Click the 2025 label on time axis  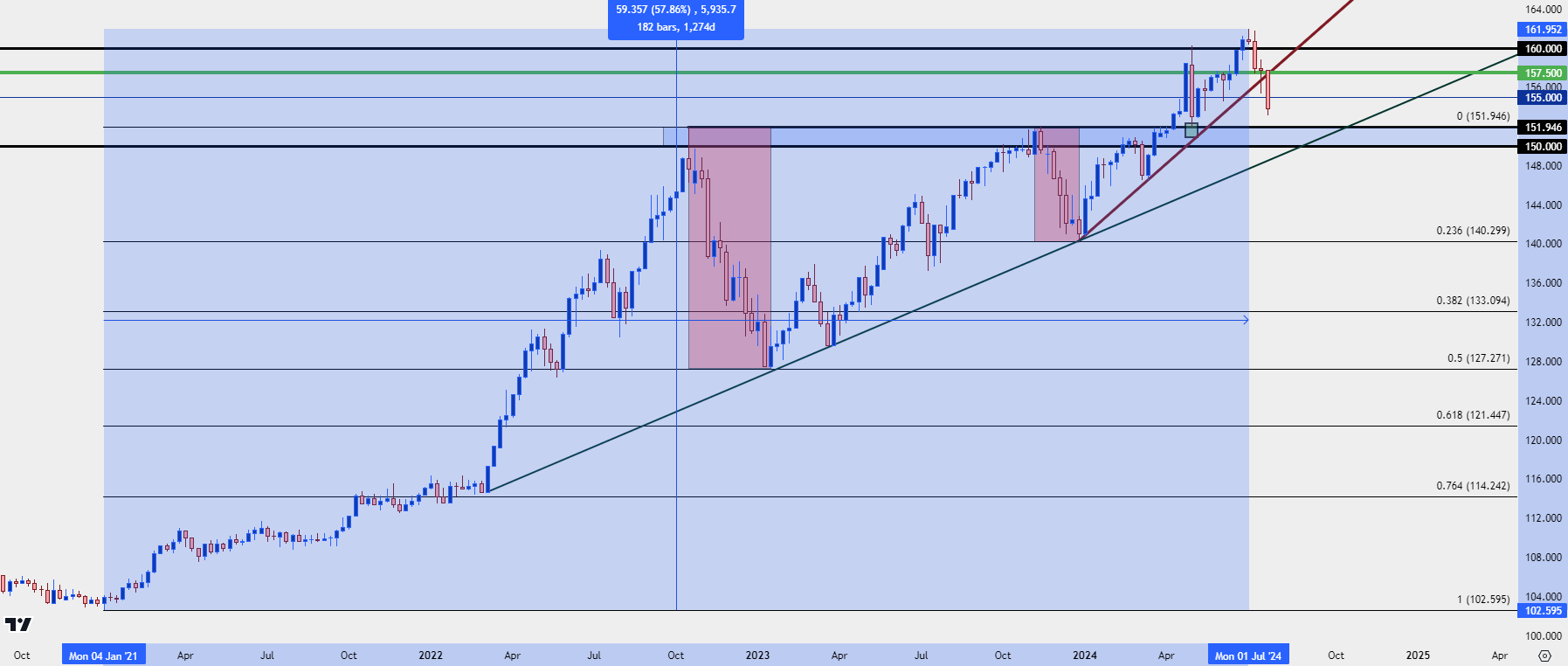1418,656
